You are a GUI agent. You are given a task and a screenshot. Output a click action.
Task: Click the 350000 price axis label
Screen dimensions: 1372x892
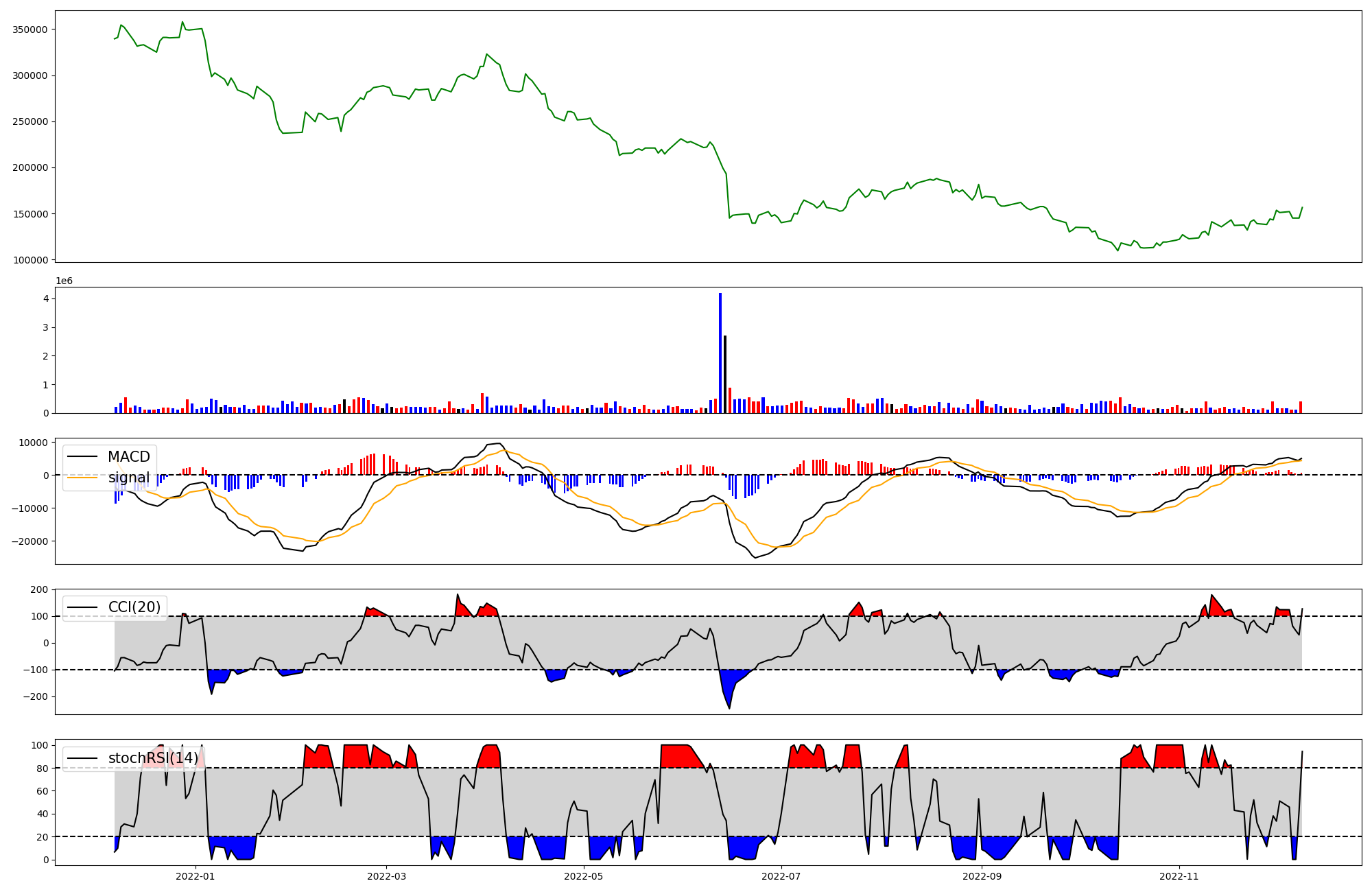30,30
